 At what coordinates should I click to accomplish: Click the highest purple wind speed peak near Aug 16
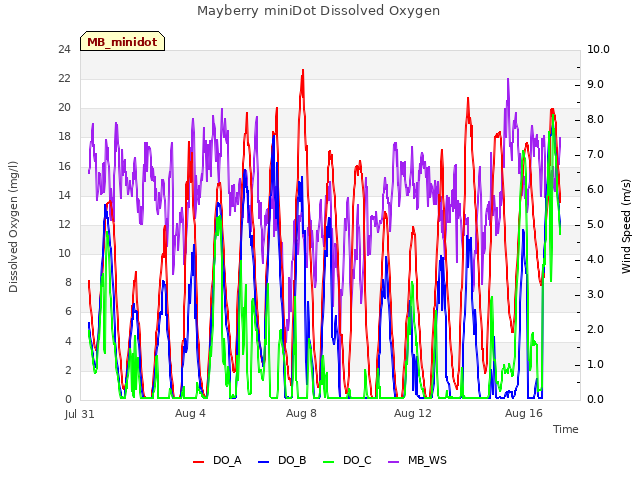(x=508, y=80)
